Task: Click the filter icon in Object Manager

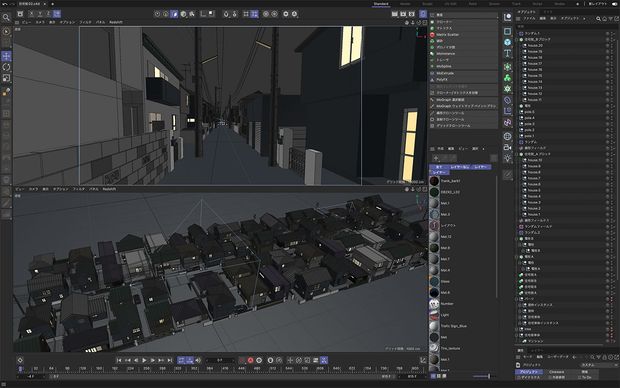Action: point(610,19)
